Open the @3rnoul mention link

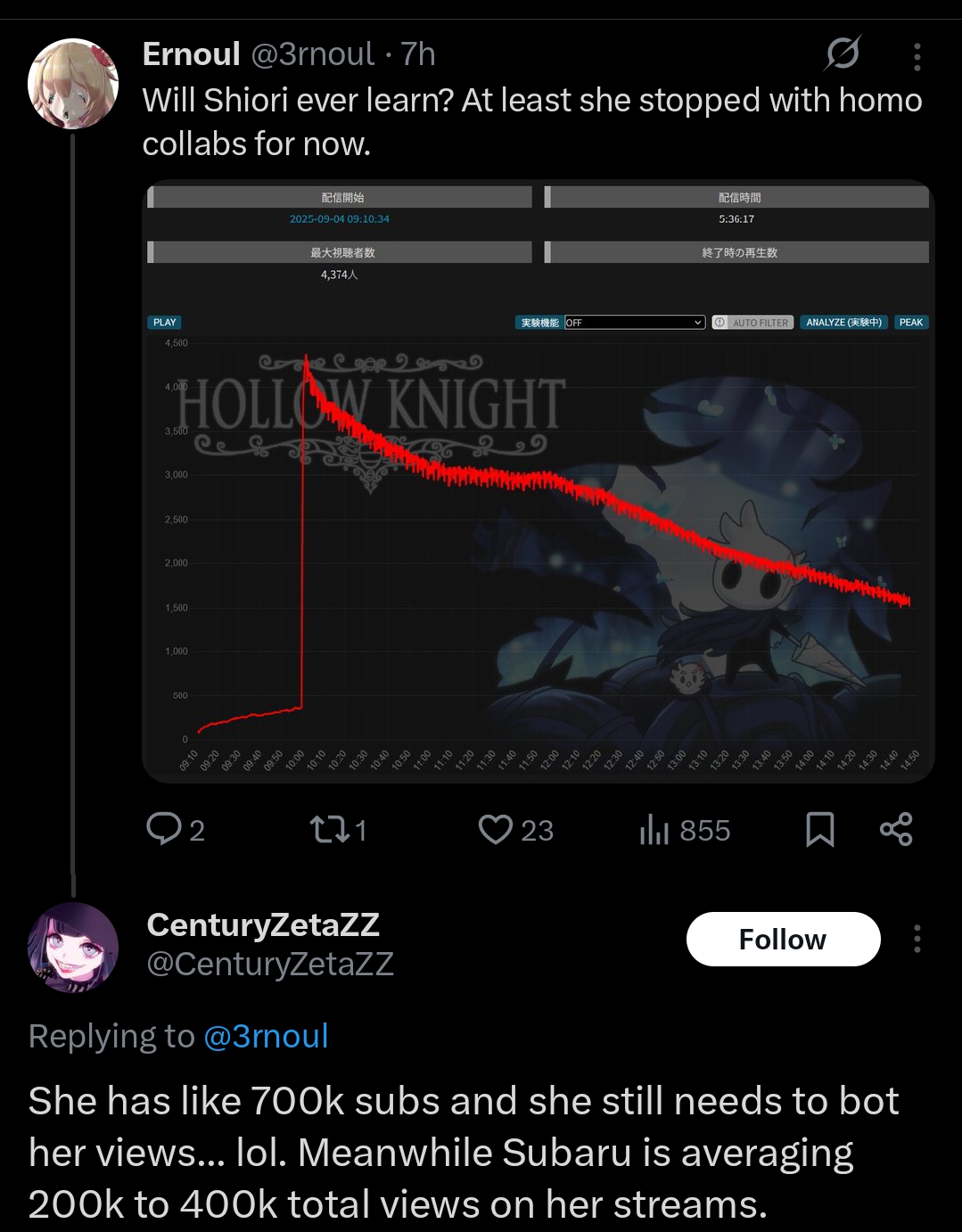pos(266,1036)
